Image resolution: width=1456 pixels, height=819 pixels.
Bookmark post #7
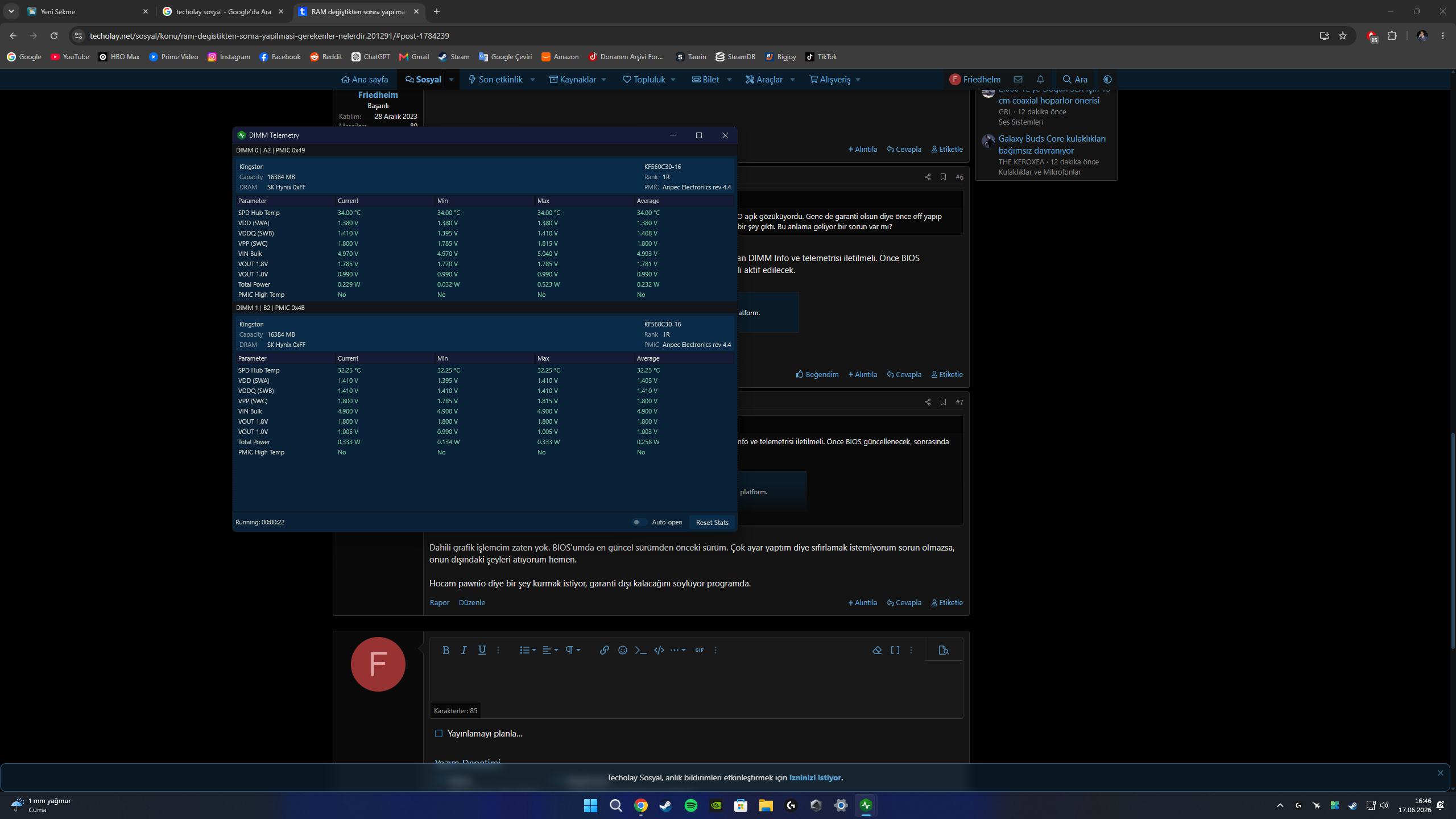pyautogui.click(x=943, y=402)
